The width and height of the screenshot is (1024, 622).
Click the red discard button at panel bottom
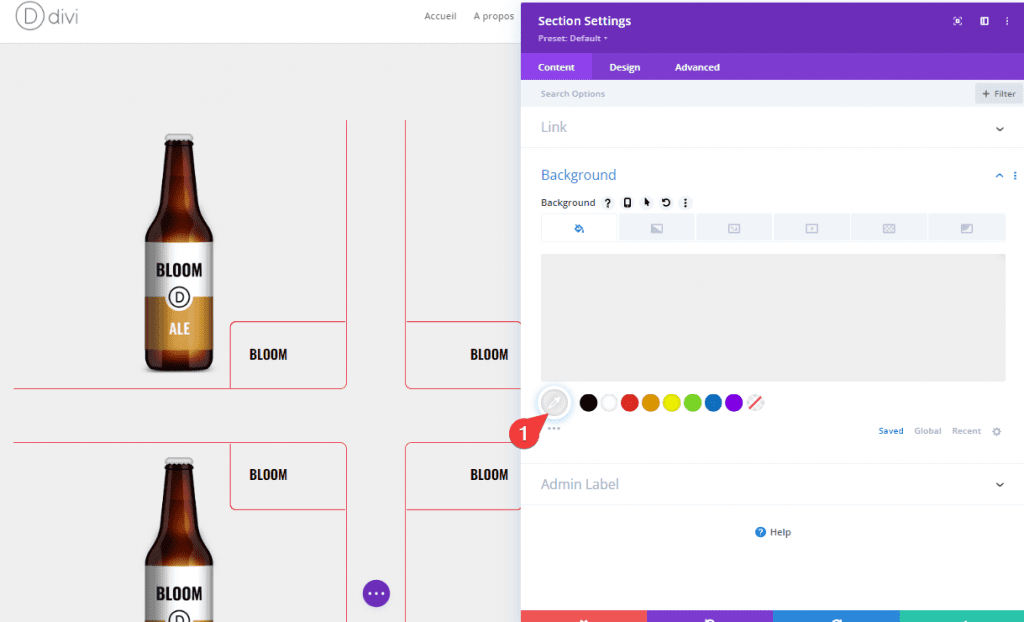pos(584,617)
